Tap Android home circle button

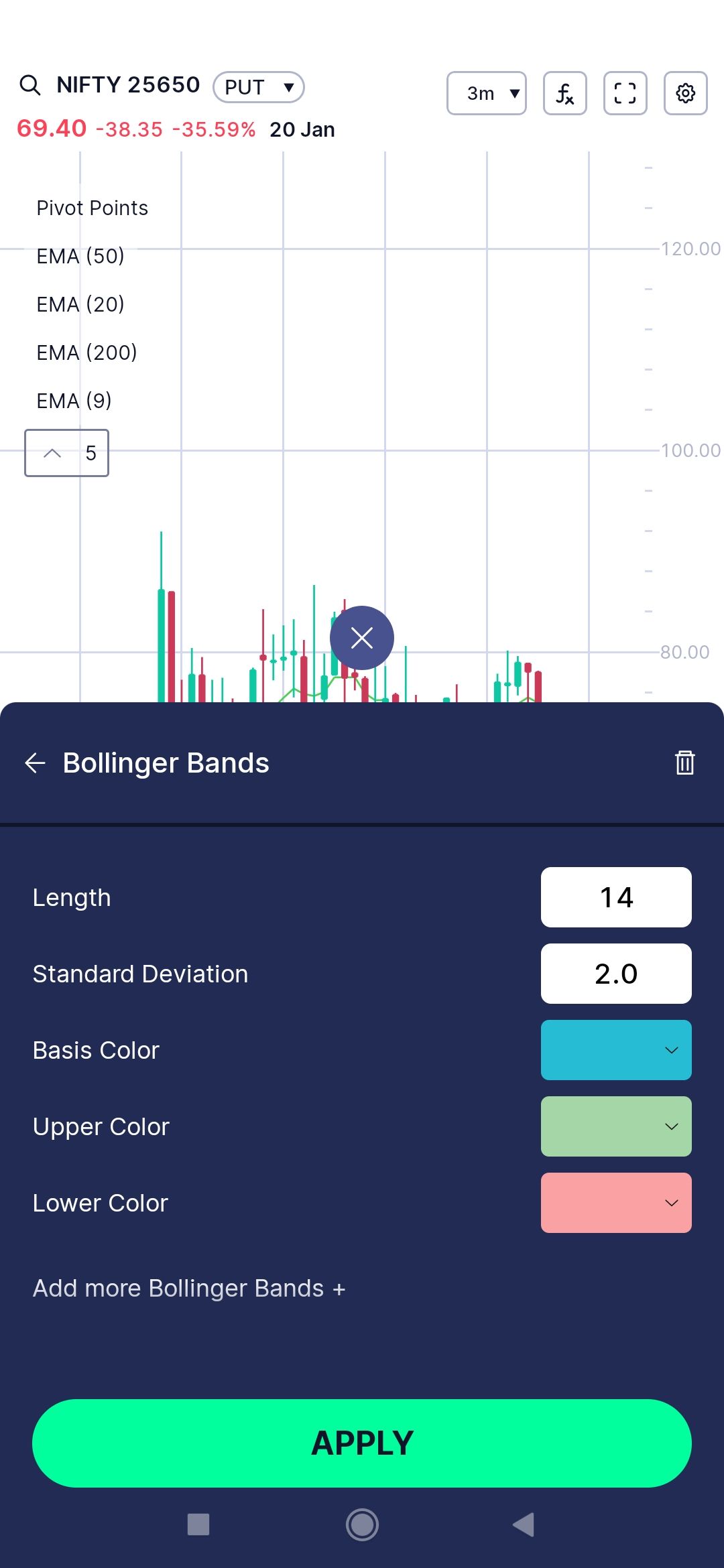coord(362,1524)
